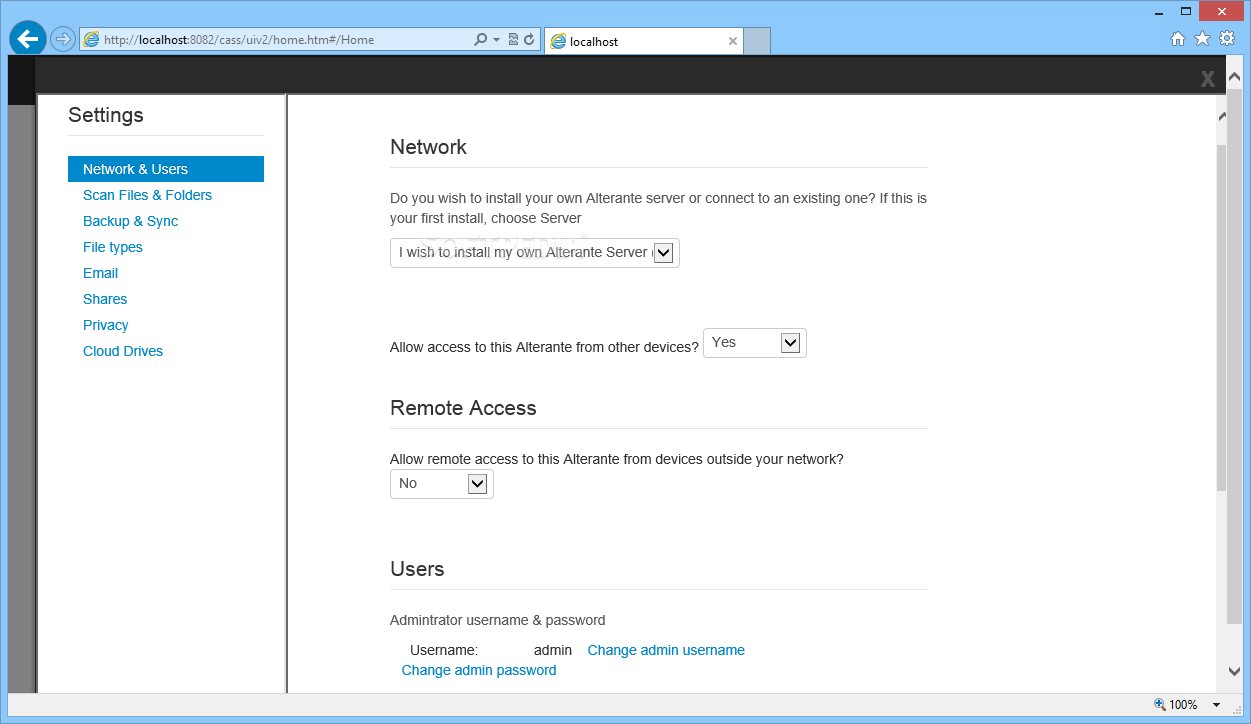This screenshot has width=1251, height=724.
Task: Open the Home icon in browser toolbar
Action: click(1178, 39)
